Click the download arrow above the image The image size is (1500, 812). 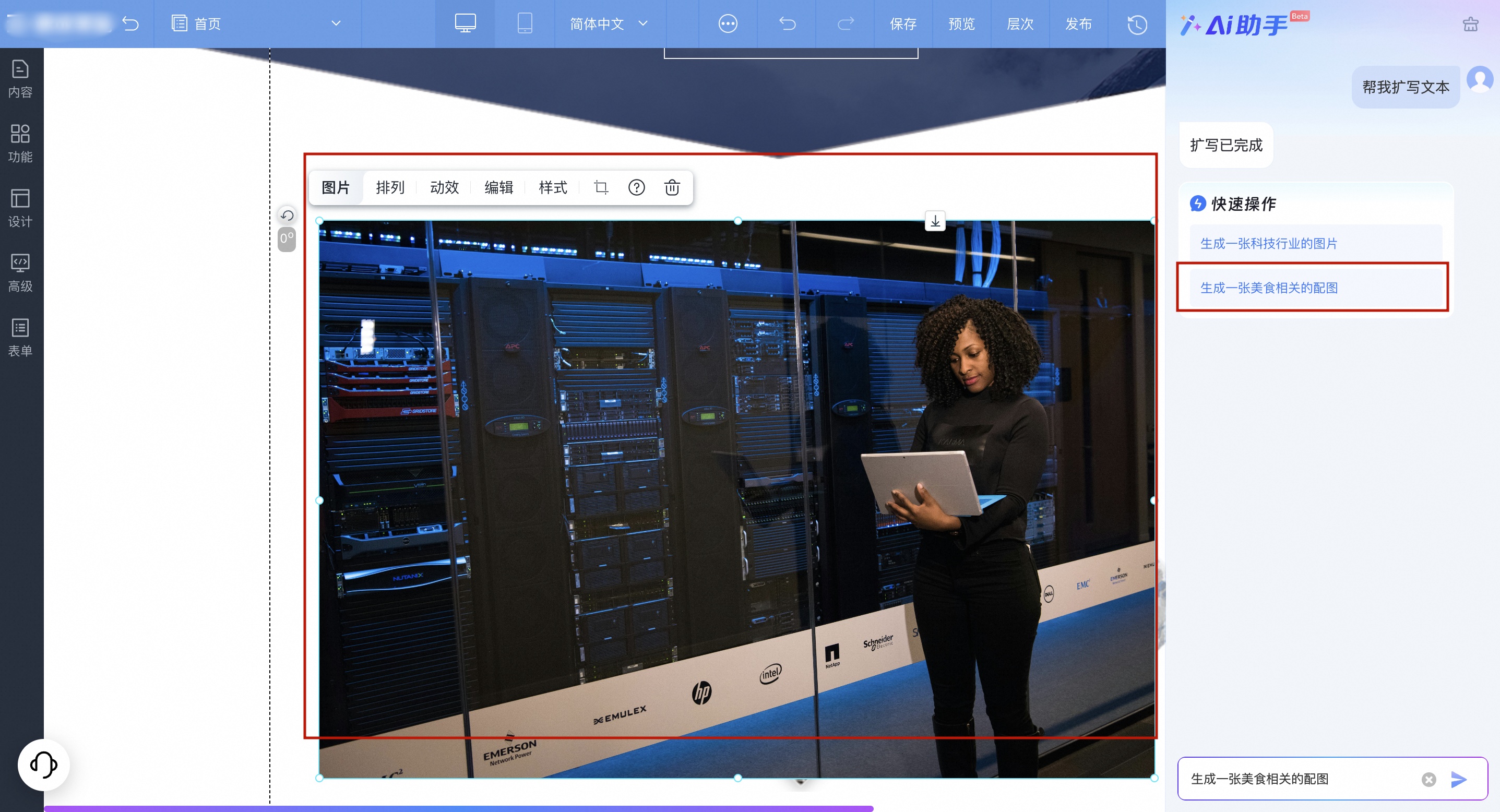pyautogui.click(x=935, y=221)
